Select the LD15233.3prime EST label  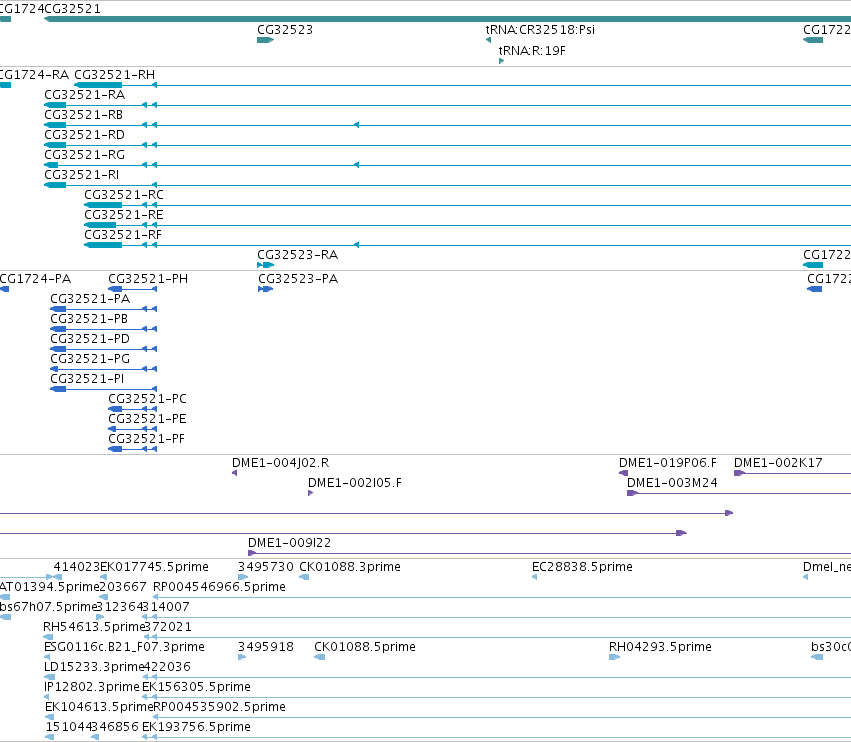(x=94, y=667)
